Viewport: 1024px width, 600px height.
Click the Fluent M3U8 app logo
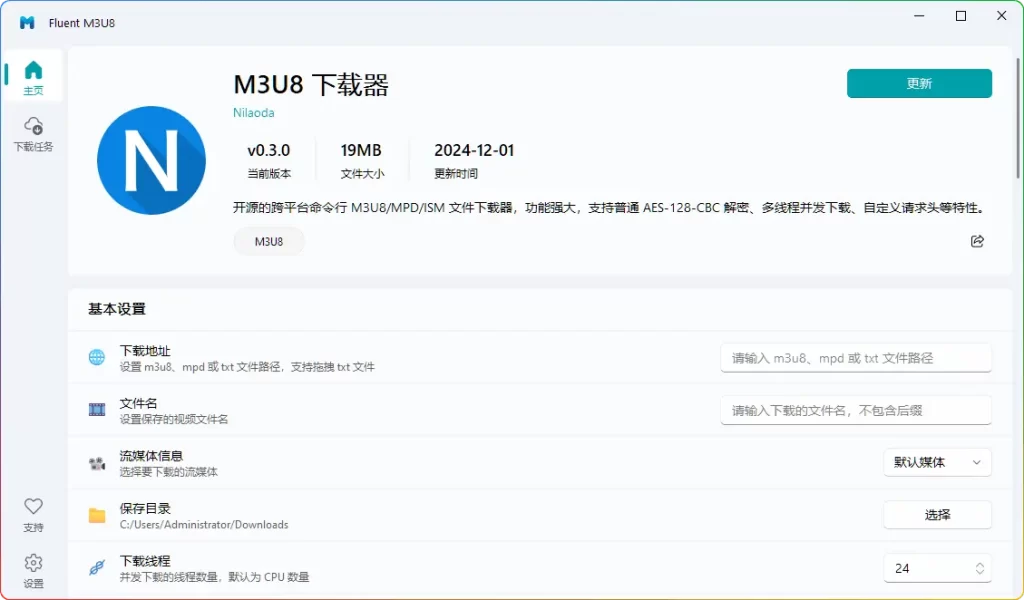pos(27,23)
